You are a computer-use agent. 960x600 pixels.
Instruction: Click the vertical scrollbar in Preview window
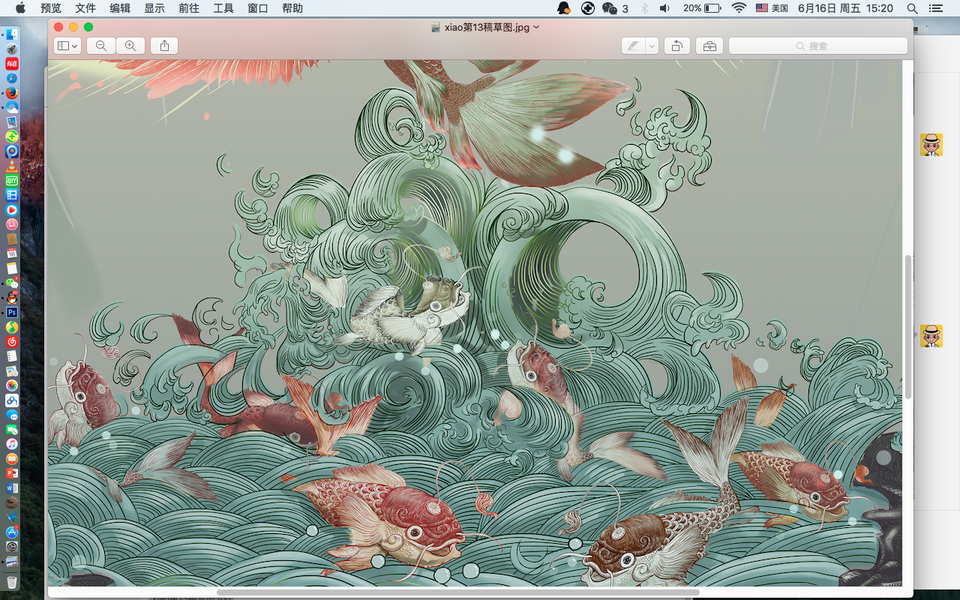[908, 326]
